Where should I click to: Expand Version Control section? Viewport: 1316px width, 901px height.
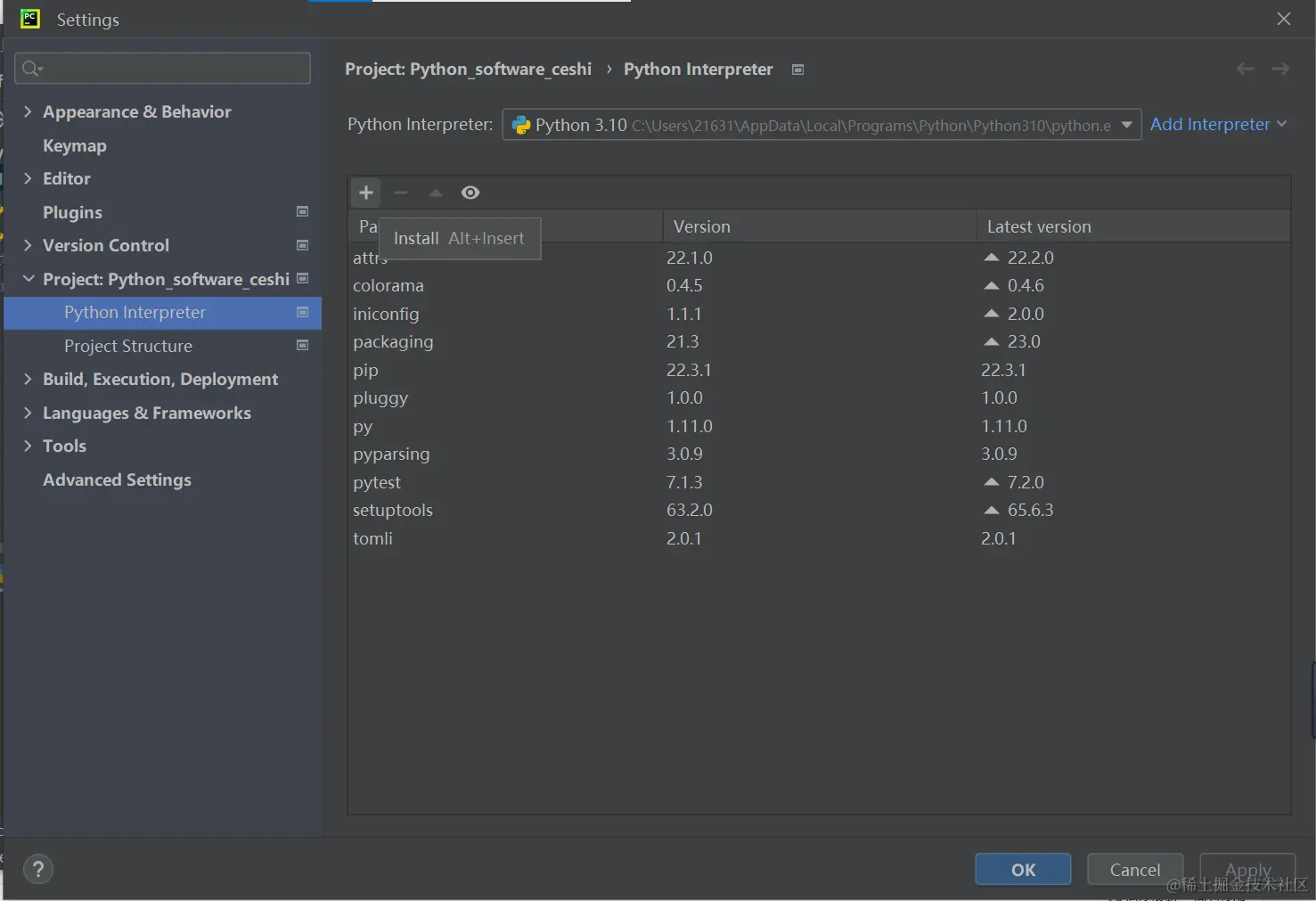(x=27, y=245)
